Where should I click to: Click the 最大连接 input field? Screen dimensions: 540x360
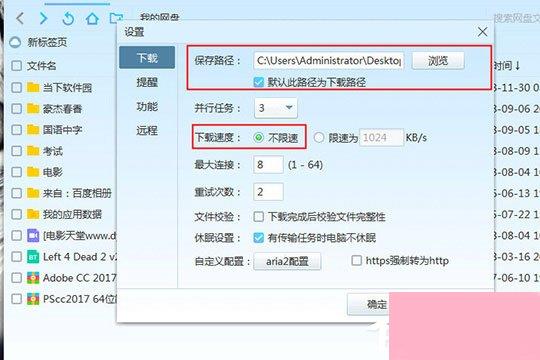[x=268, y=165]
